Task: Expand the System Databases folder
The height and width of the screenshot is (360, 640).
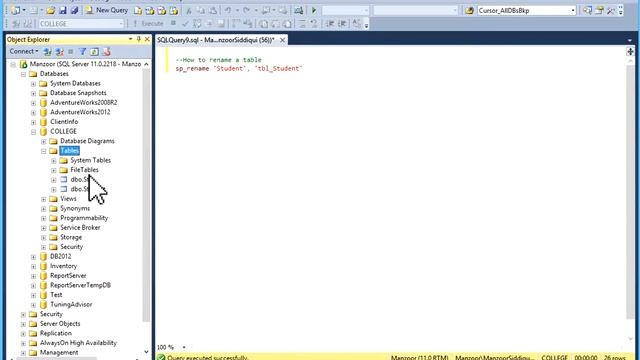Action: 33,84
